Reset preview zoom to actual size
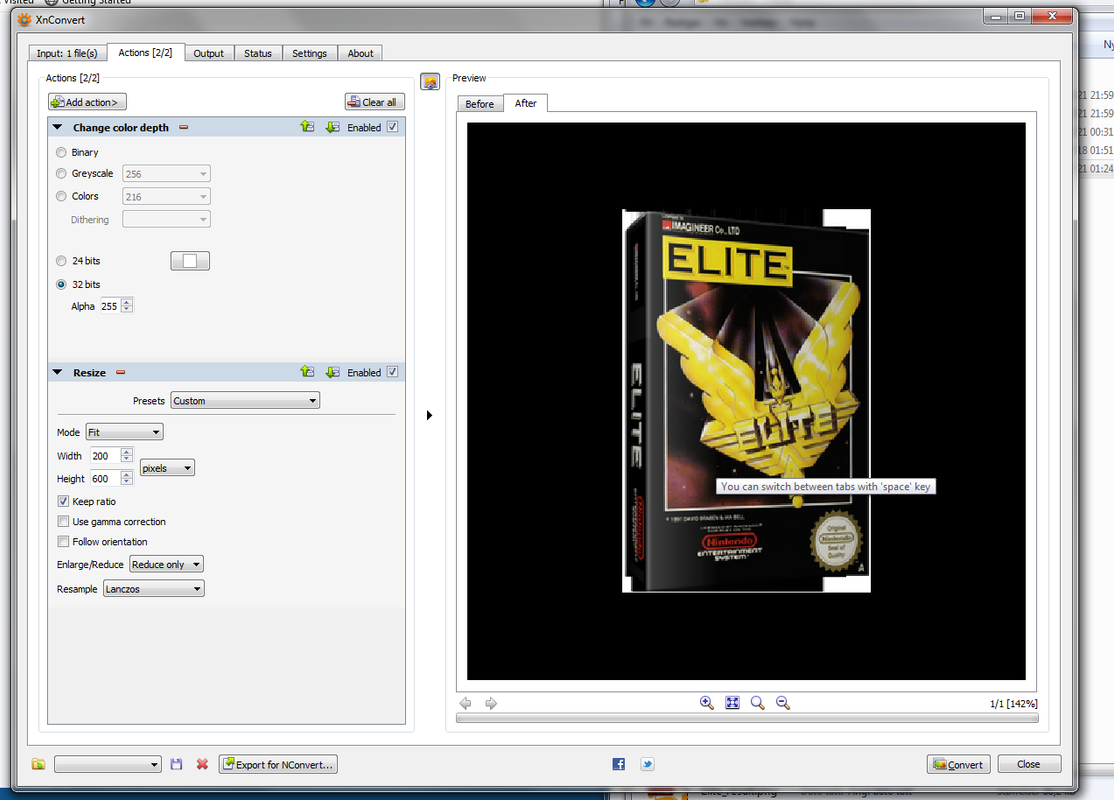This screenshot has height=800, width=1114. [757, 703]
